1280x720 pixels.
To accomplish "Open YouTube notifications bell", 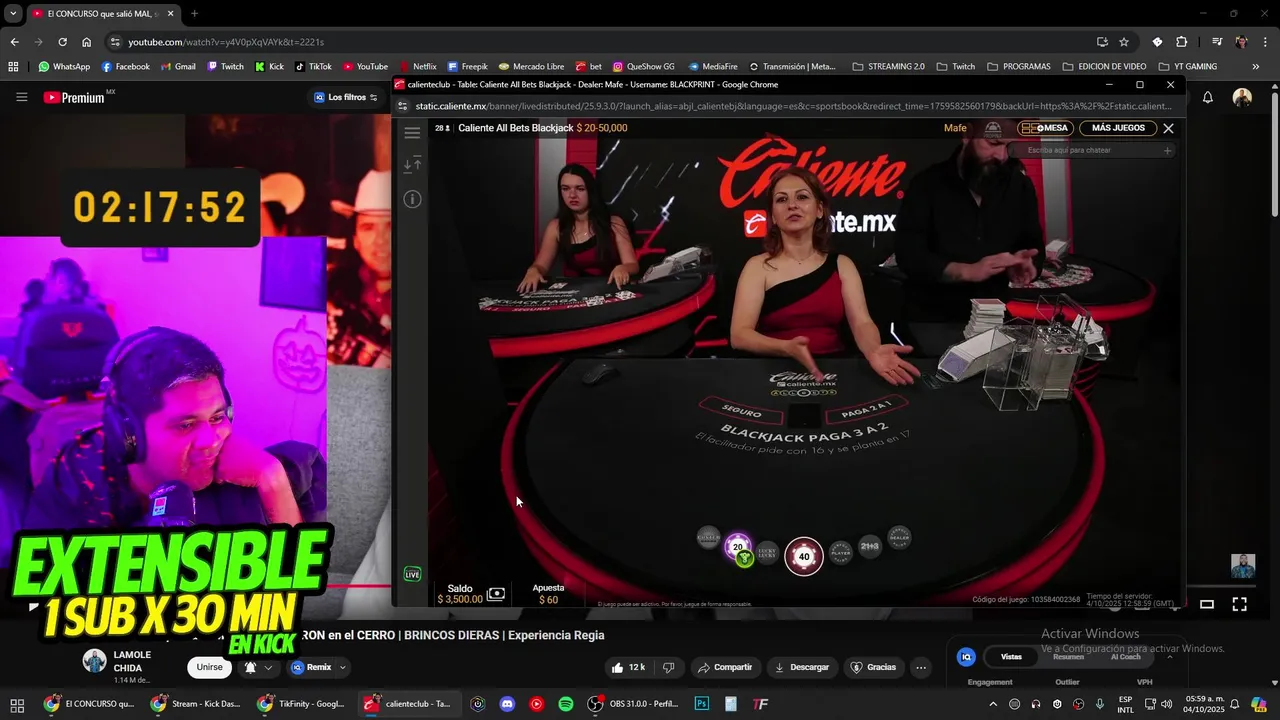I will [x=1208, y=97].
